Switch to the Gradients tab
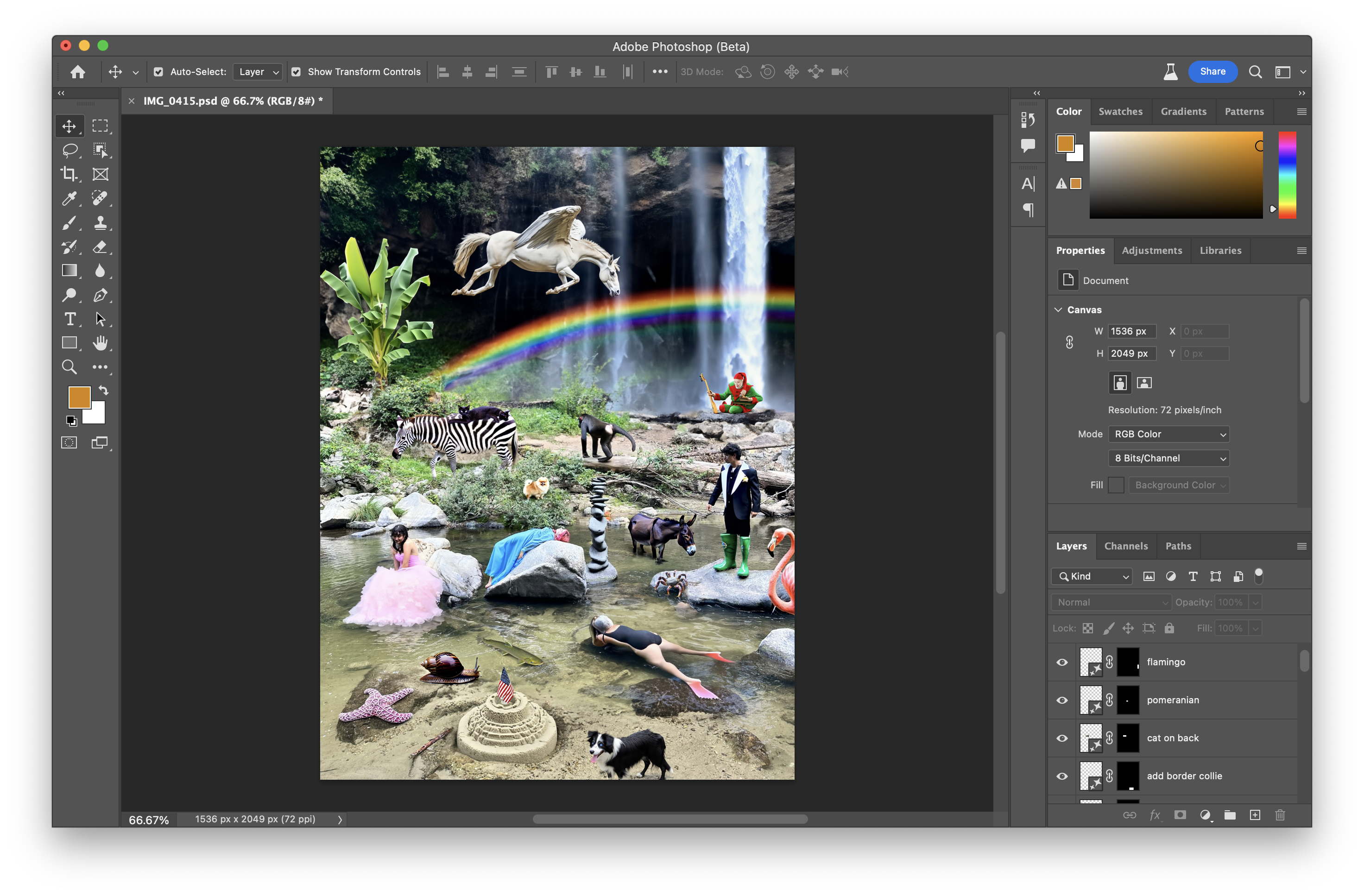The width and height of the screenshot is (1364, 896). tap(1183, 111)
